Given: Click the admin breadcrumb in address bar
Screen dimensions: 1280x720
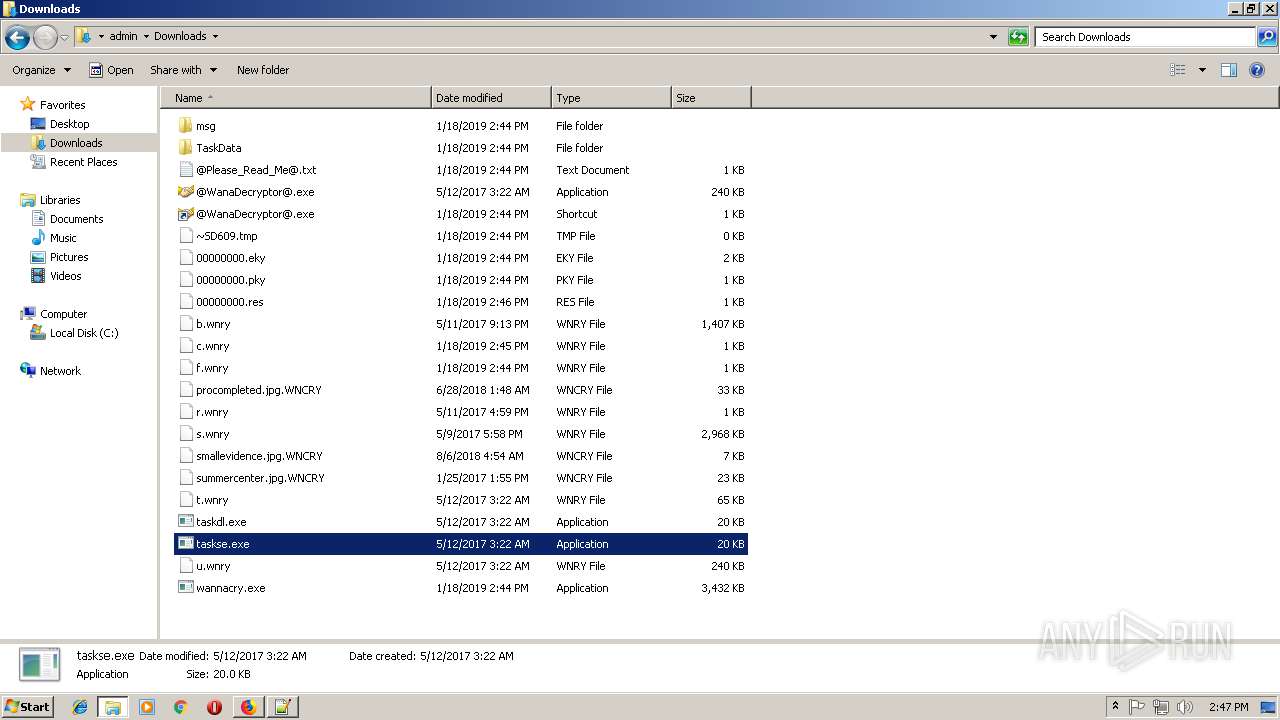Looking at the screenshot, I should (123, 36).
